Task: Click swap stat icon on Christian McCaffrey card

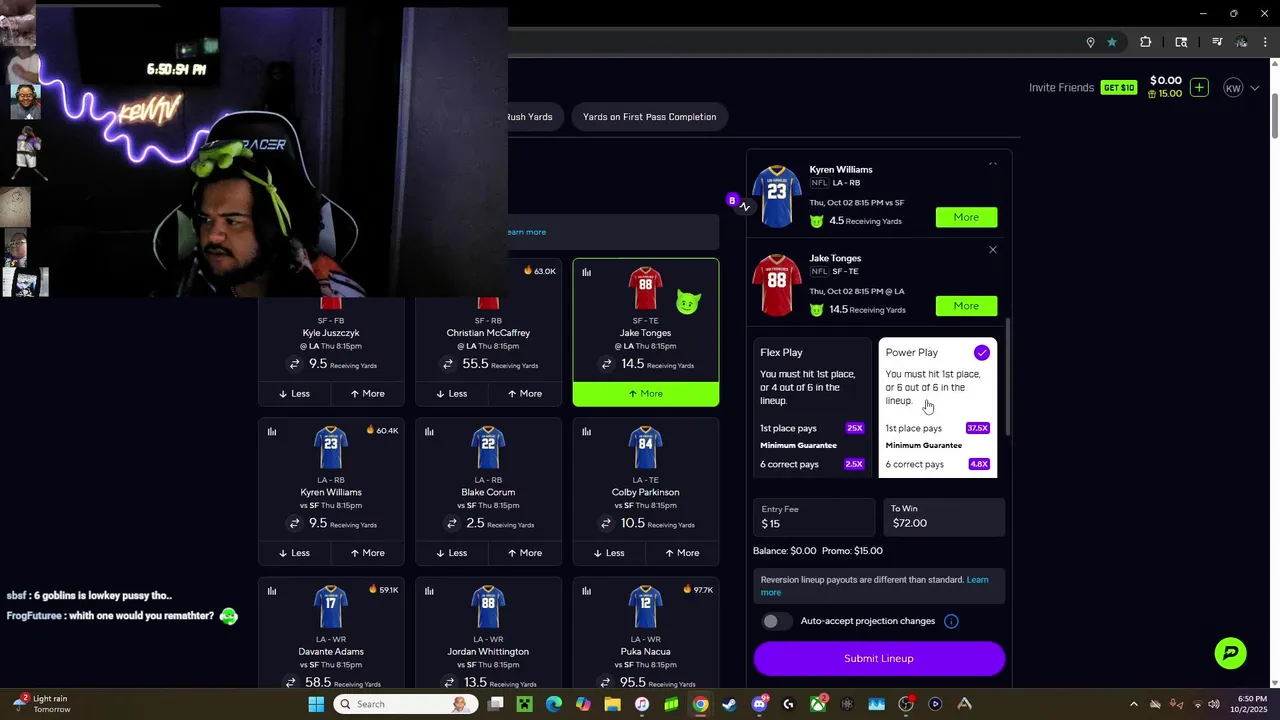Action: [447, 364]
